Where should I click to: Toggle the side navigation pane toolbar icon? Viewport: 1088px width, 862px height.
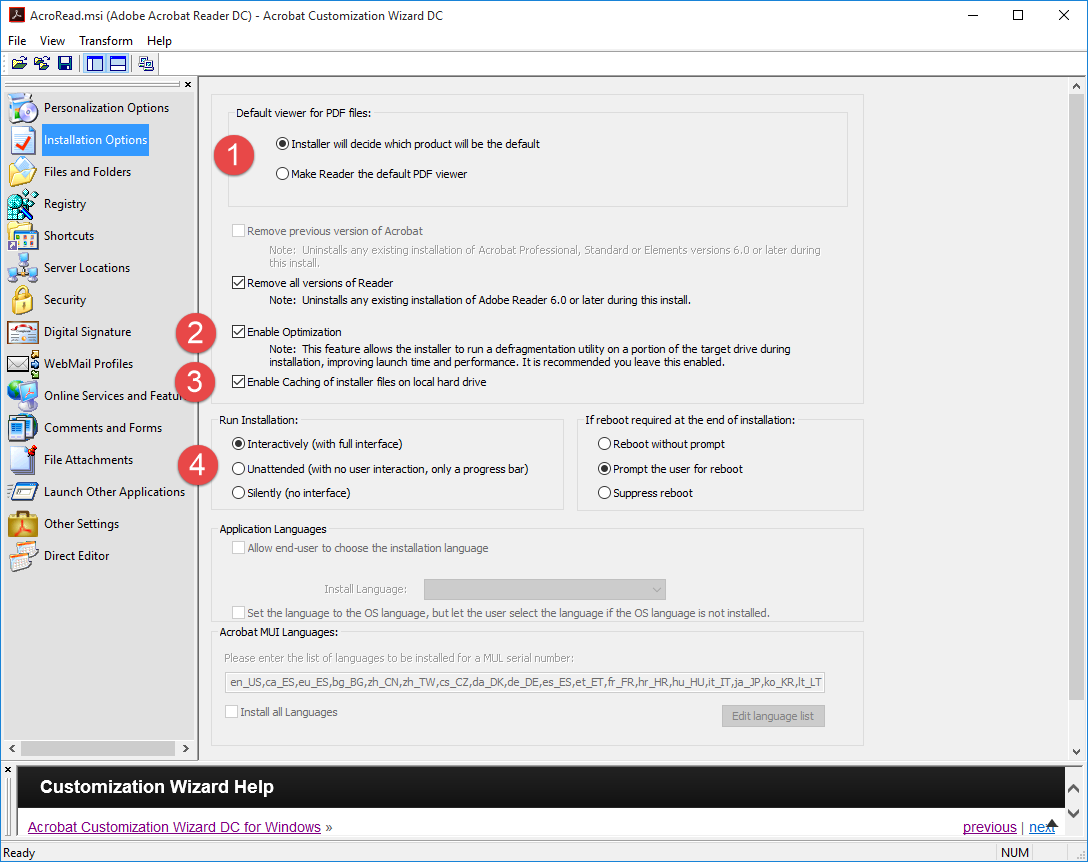pyautogui.click(x=95, y=64)
